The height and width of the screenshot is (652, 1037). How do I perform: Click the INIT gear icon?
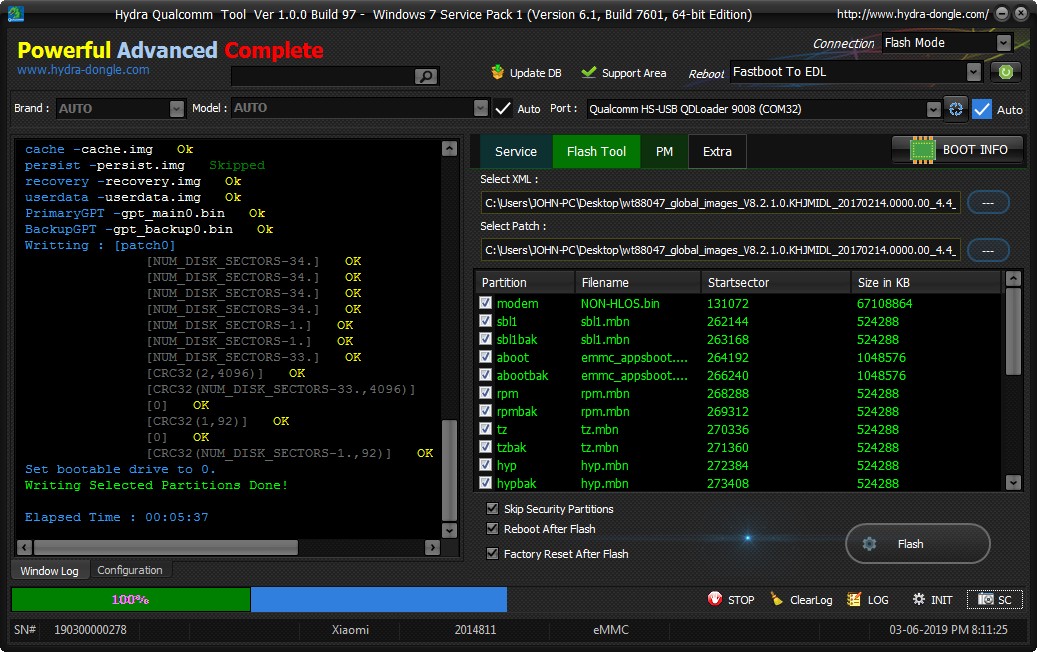pyautogui.click(x=918, y=599)
